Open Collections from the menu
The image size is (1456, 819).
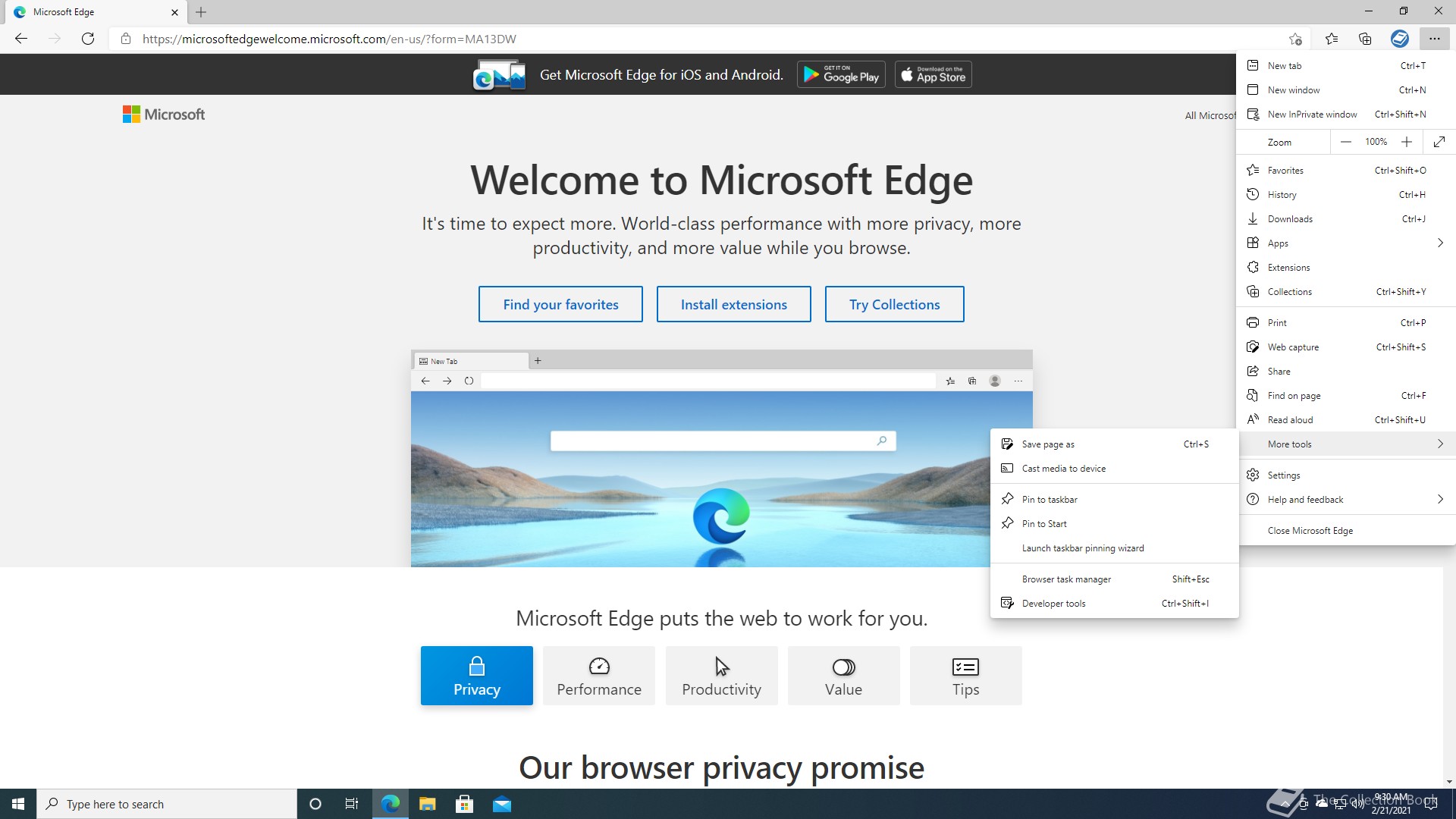coord(1346,292)
